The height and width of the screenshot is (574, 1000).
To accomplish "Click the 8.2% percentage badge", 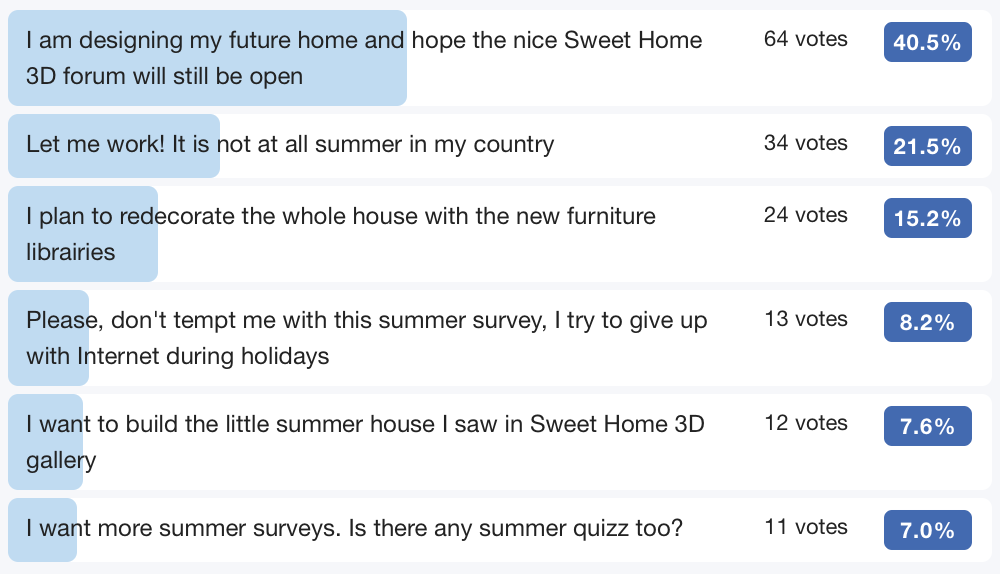I will point(927,322).
